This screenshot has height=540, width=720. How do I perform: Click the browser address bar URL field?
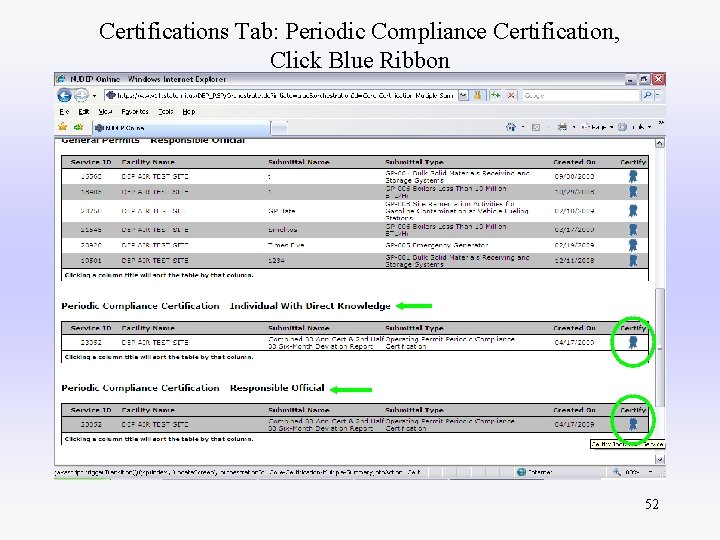[x=281, y=96]
